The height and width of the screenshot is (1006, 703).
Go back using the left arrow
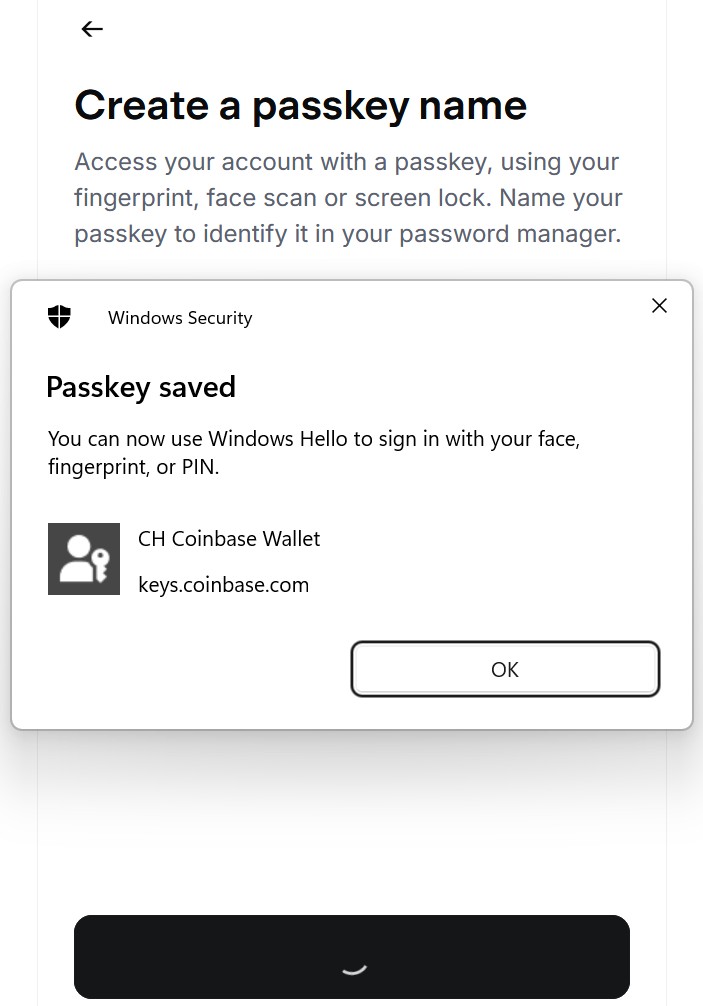pos(92,29)
